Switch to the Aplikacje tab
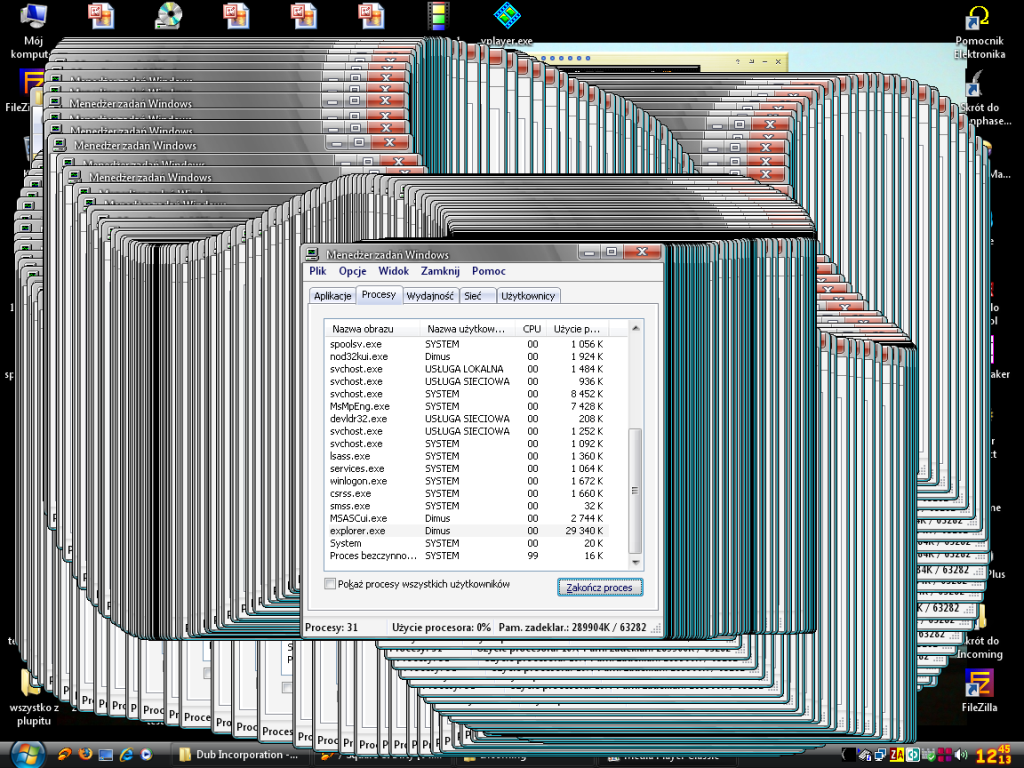The width and height of the screenshot is (1024, 768). 332,296
